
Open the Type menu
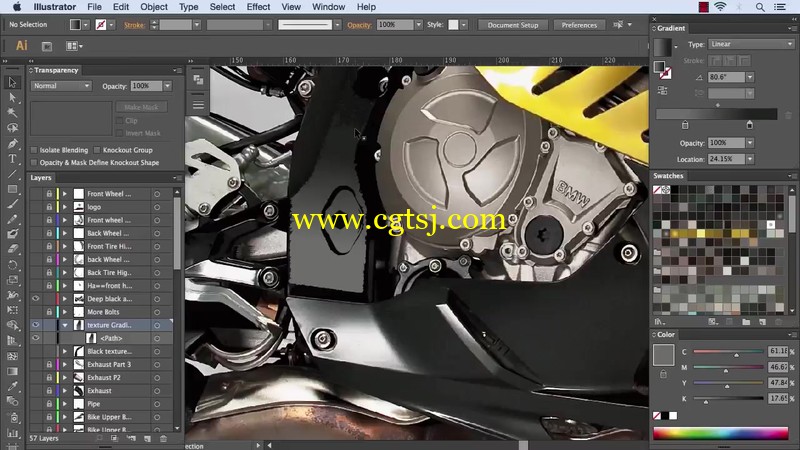[x=188, y=7]
